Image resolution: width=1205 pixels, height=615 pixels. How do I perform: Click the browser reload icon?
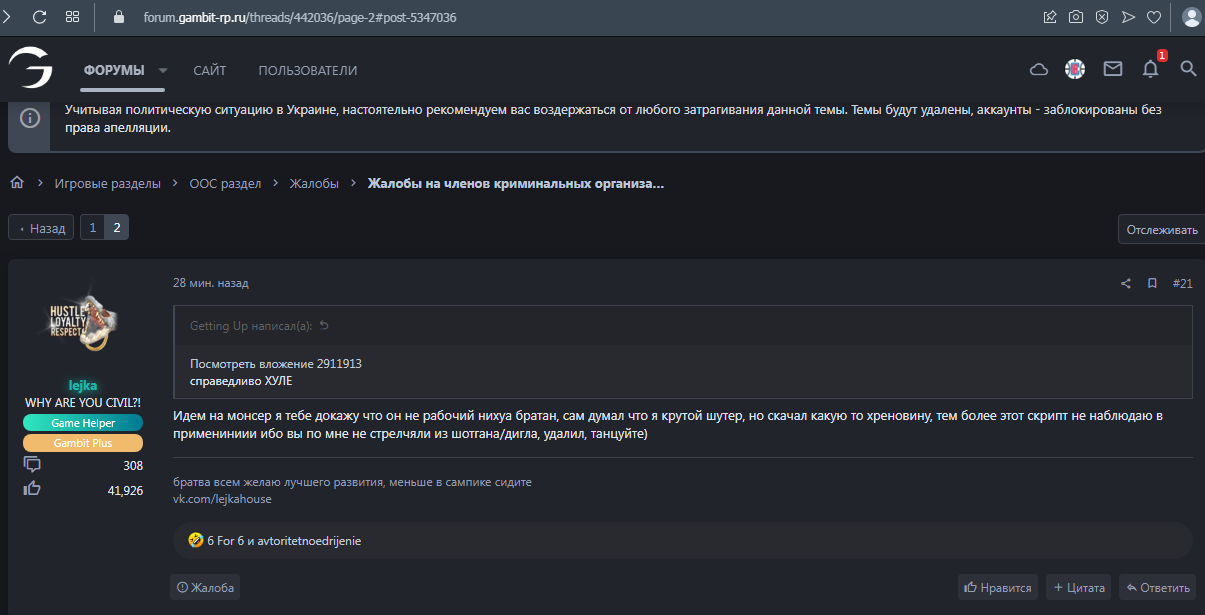[x=40, y=17]
